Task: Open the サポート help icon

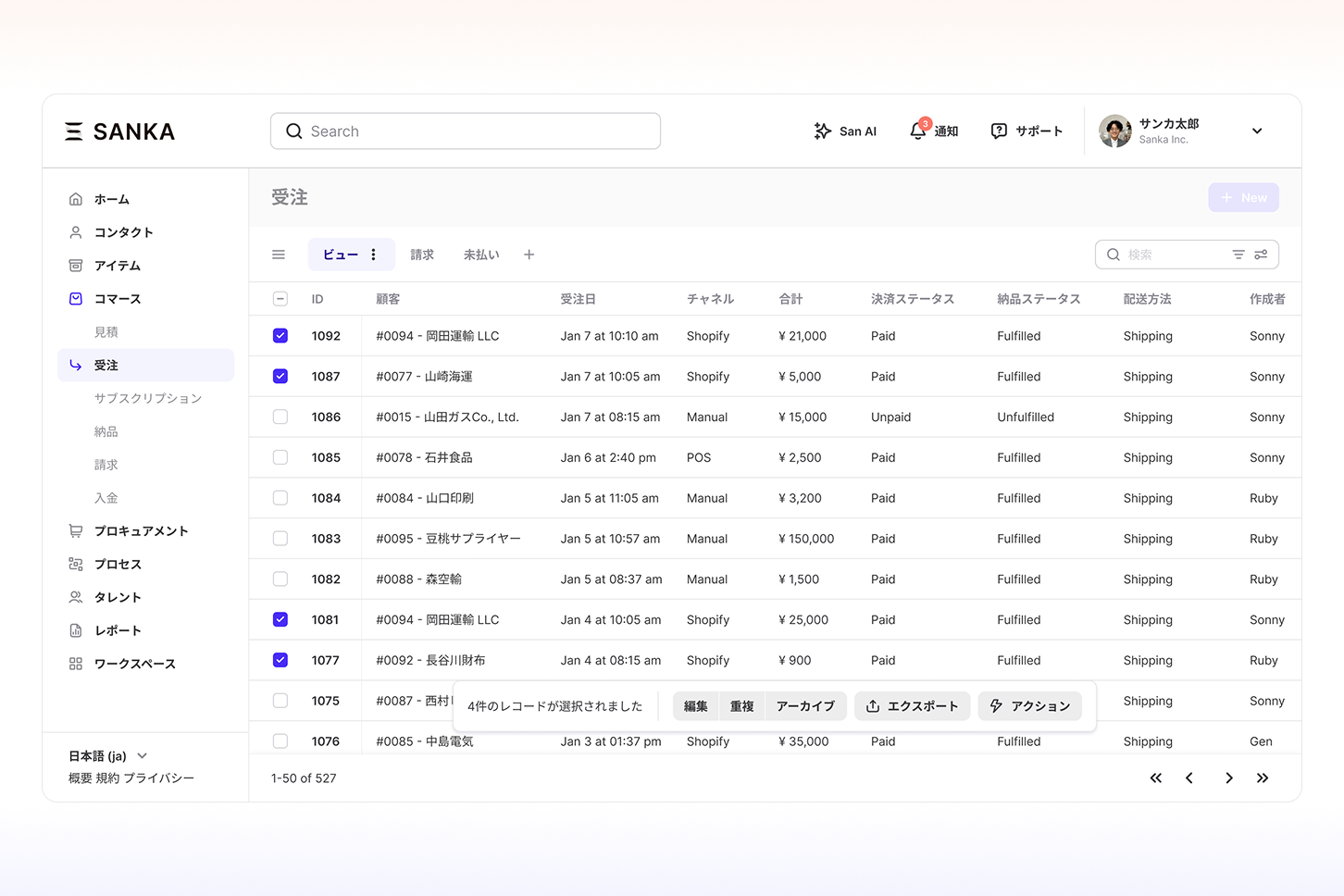Action: (x=999, y=131)
